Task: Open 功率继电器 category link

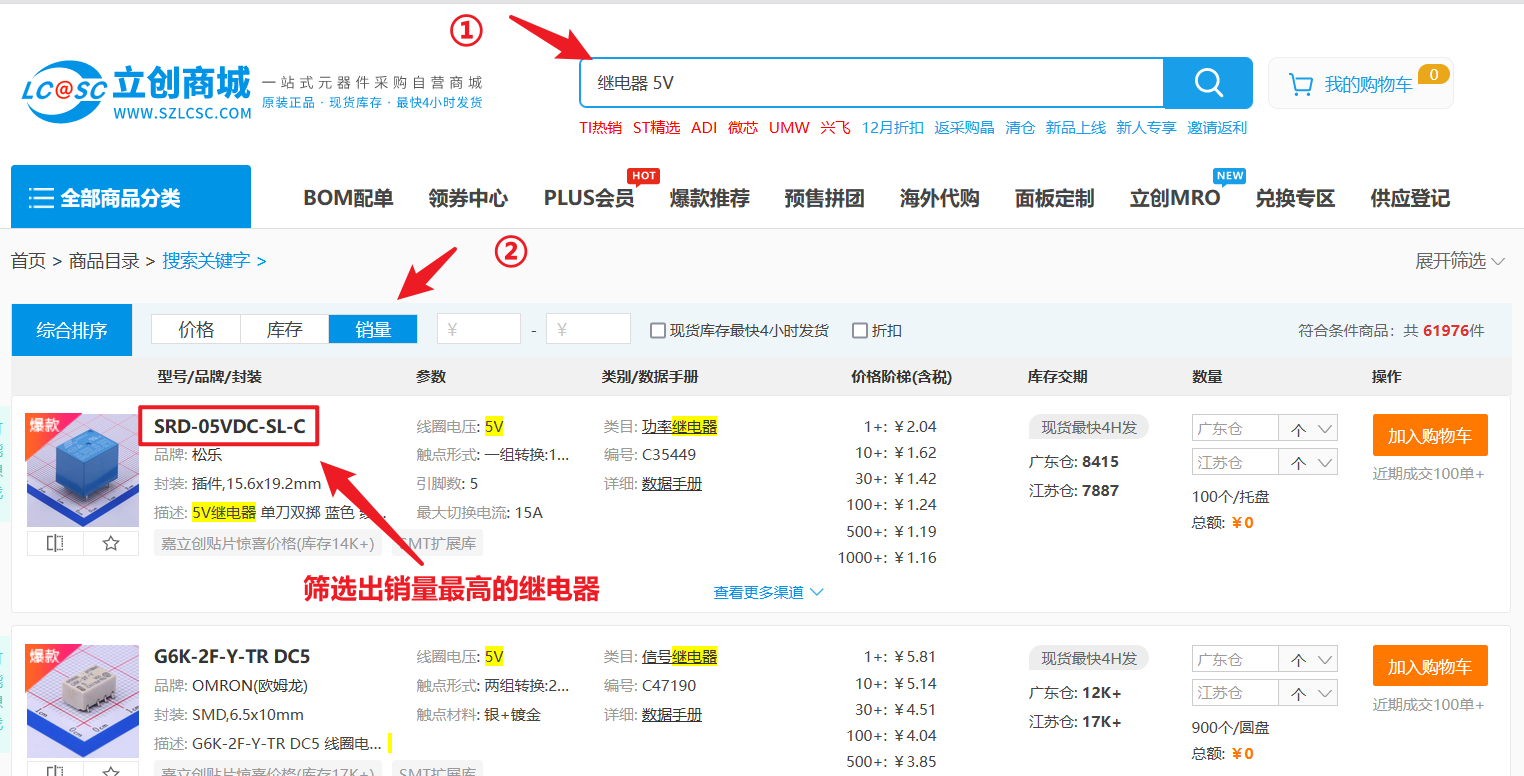Action: pyautogui.click(x=680, y=426)
